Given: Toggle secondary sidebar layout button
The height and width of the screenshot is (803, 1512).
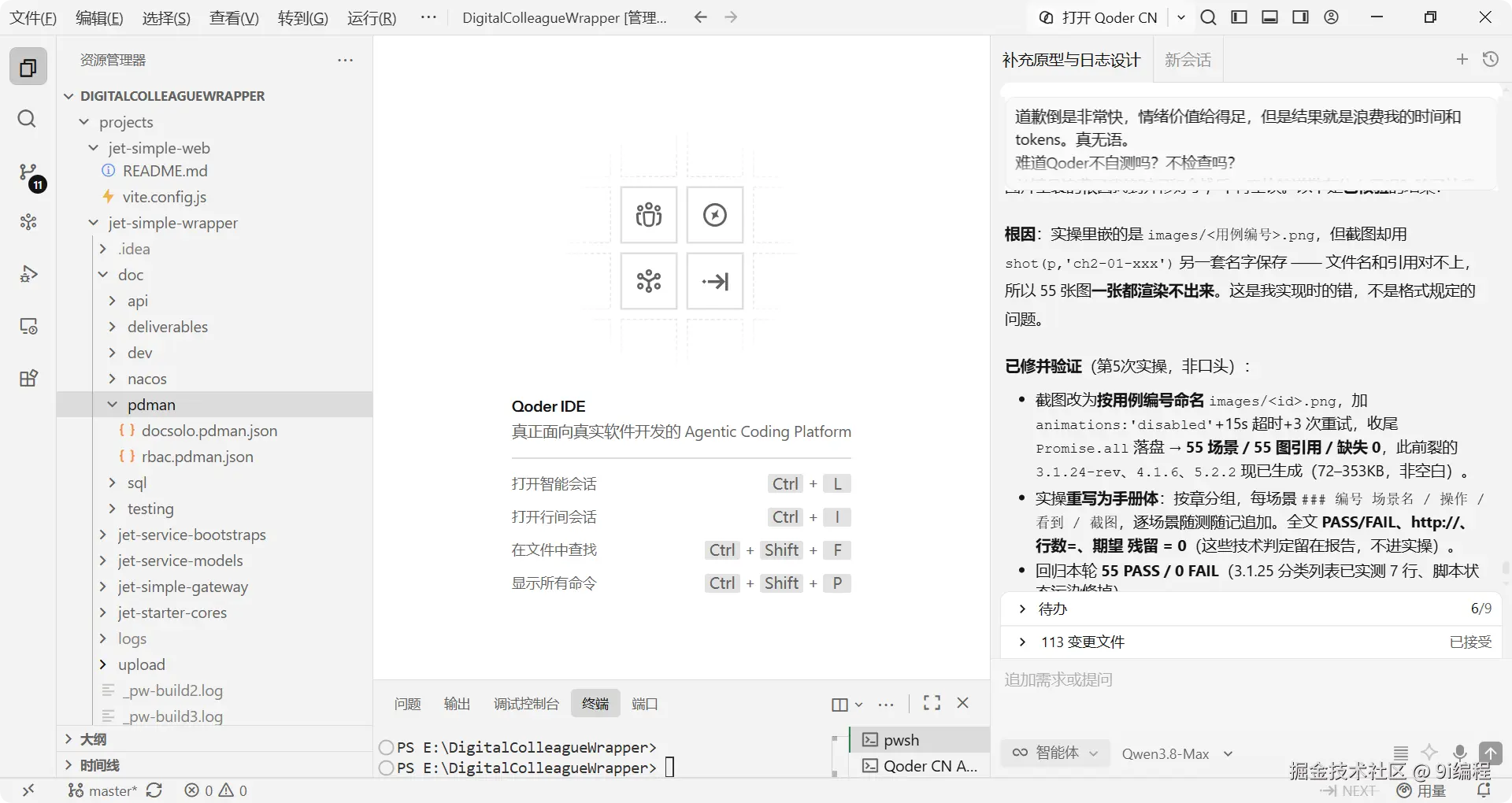Looking at the screenshot, I should tap(1301, 17).
